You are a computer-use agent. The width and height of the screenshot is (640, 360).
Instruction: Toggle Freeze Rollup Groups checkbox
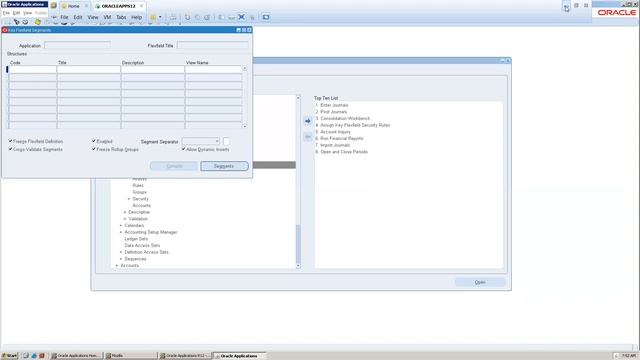94,149
